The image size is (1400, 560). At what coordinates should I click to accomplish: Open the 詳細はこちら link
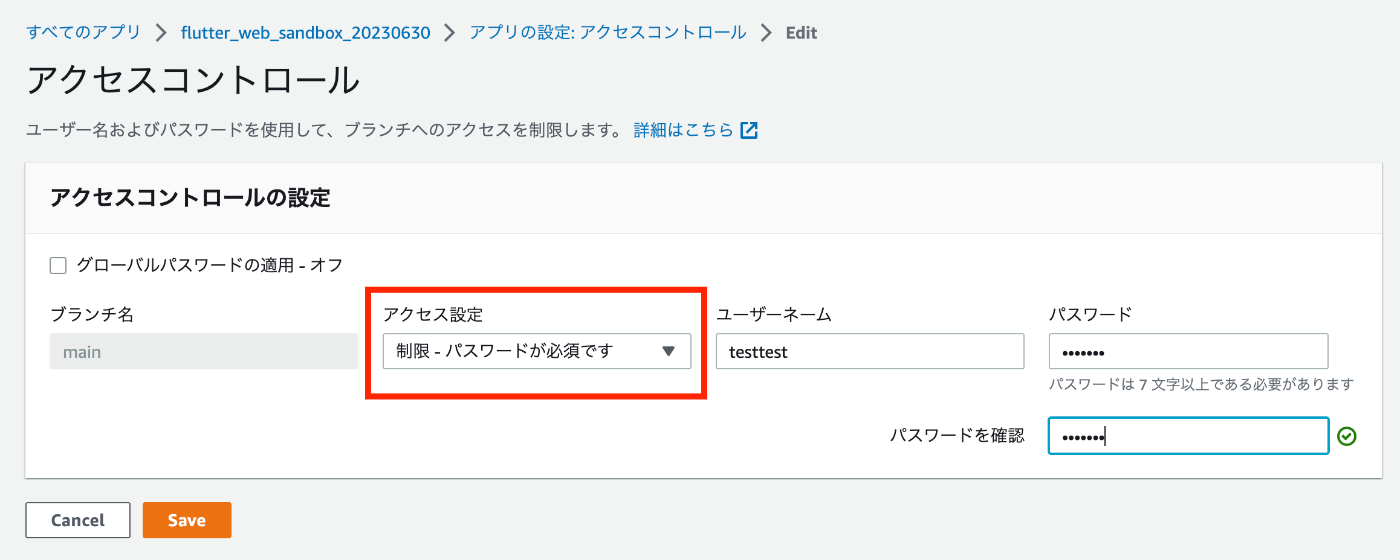tap(684, 130)
